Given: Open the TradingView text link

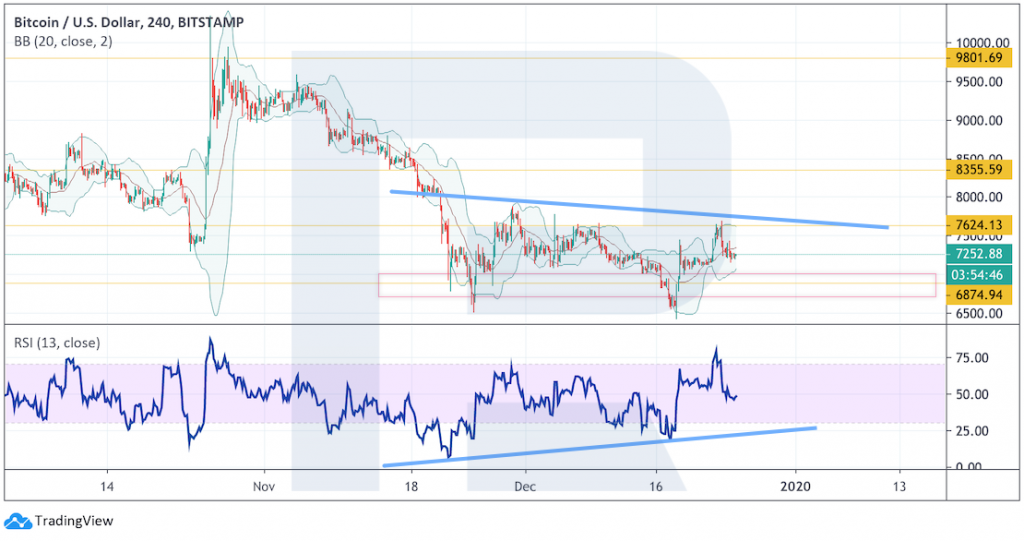Looking at the screenshot, I should click(x=74, y=521).
